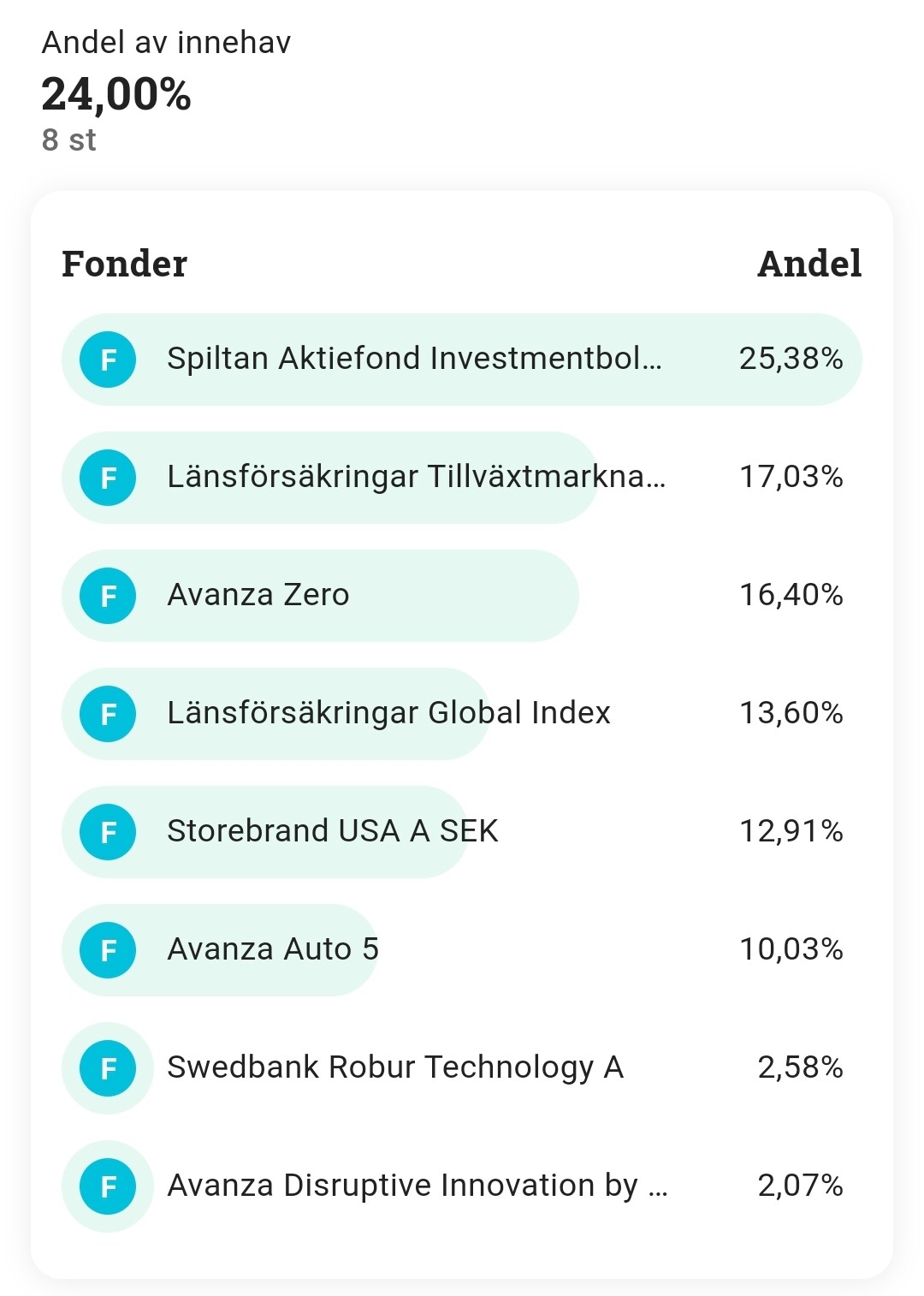Image resolution: width=924 pixels, height=1296 pixels.
Task: Click the Fonder column header
Action: tap(125, 264)
